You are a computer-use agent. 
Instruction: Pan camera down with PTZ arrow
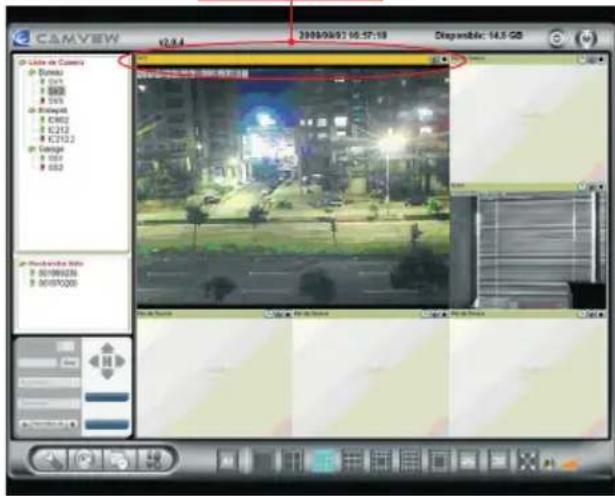(x=107, y=374)
